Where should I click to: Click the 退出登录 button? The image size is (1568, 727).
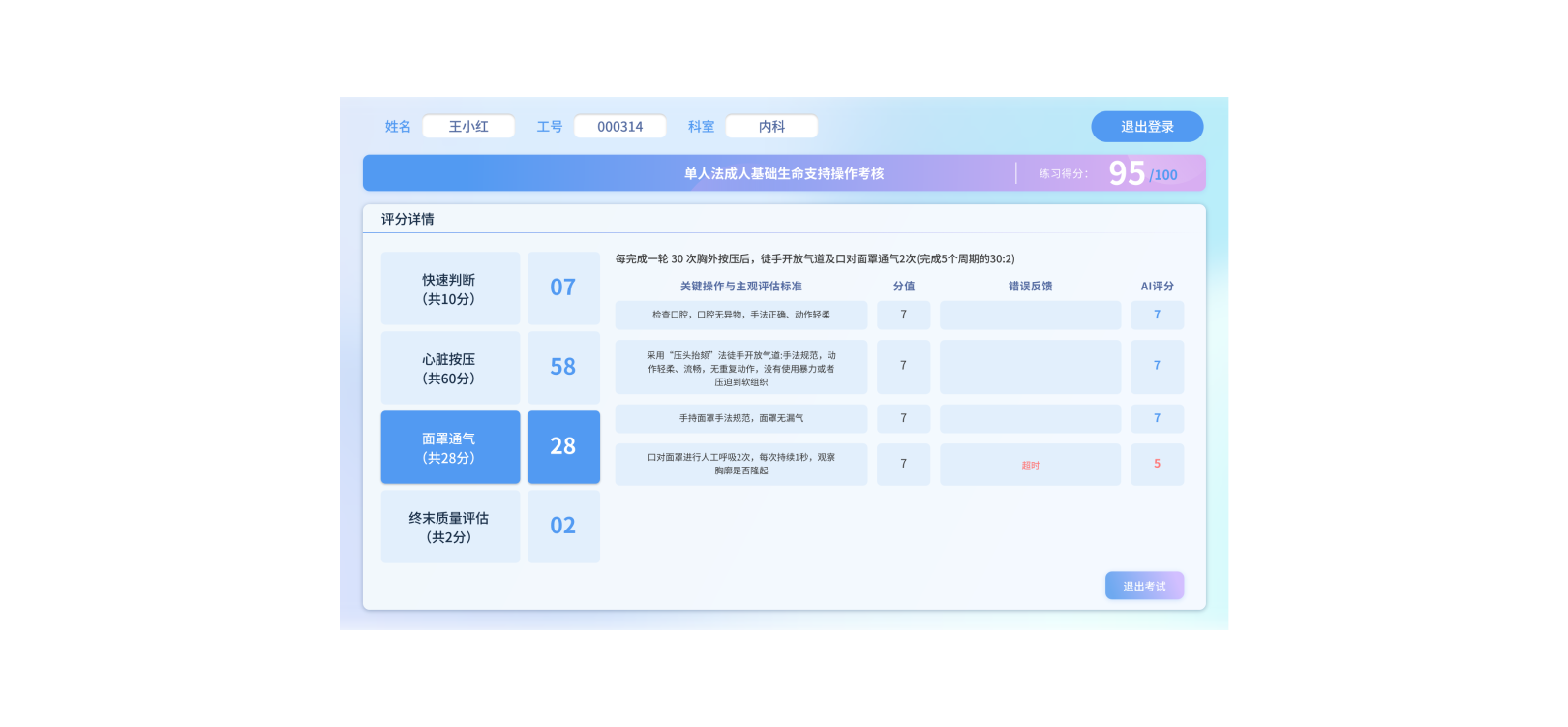coord(1146,127)
